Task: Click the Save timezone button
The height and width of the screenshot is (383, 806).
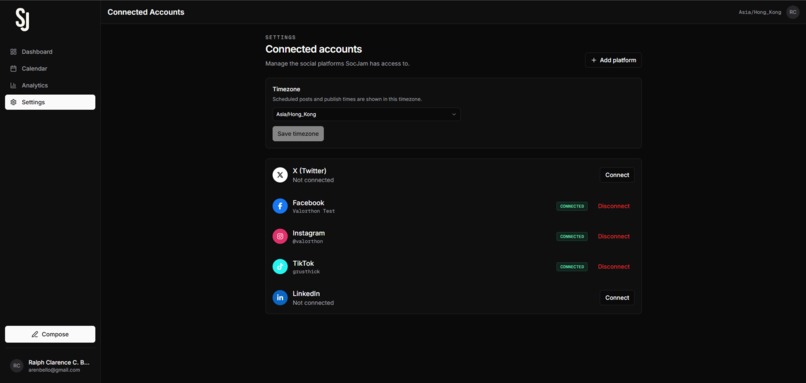Action: pyautogui.click(x=298, y=134)
